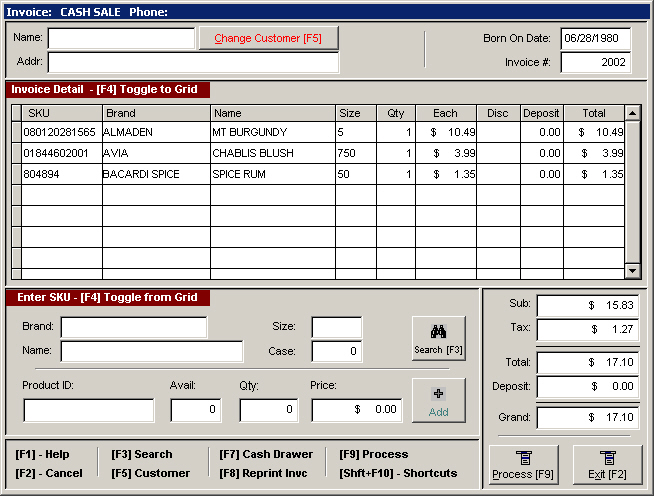Image resolution: width=654 pixels, height=496 pixels.
Task: Click the Deposit field $ 0.00
Action: pyautogui.click(x=588, y=387)
